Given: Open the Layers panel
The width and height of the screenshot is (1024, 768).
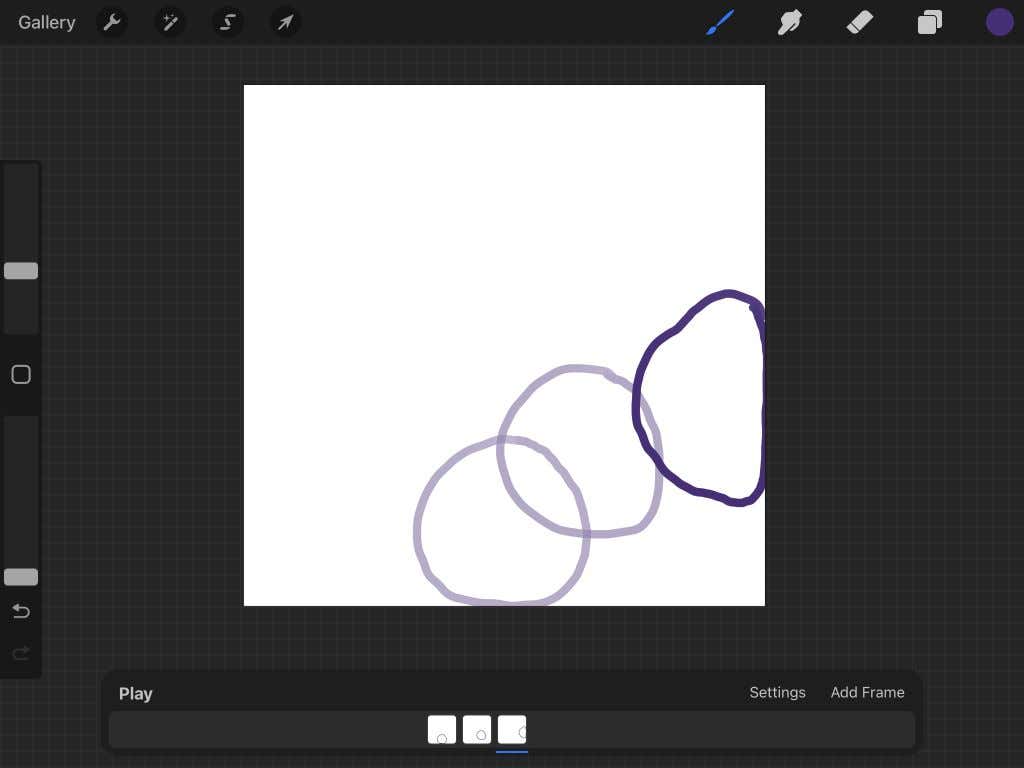Looking at the screenshot, I should tap(930, 22).
